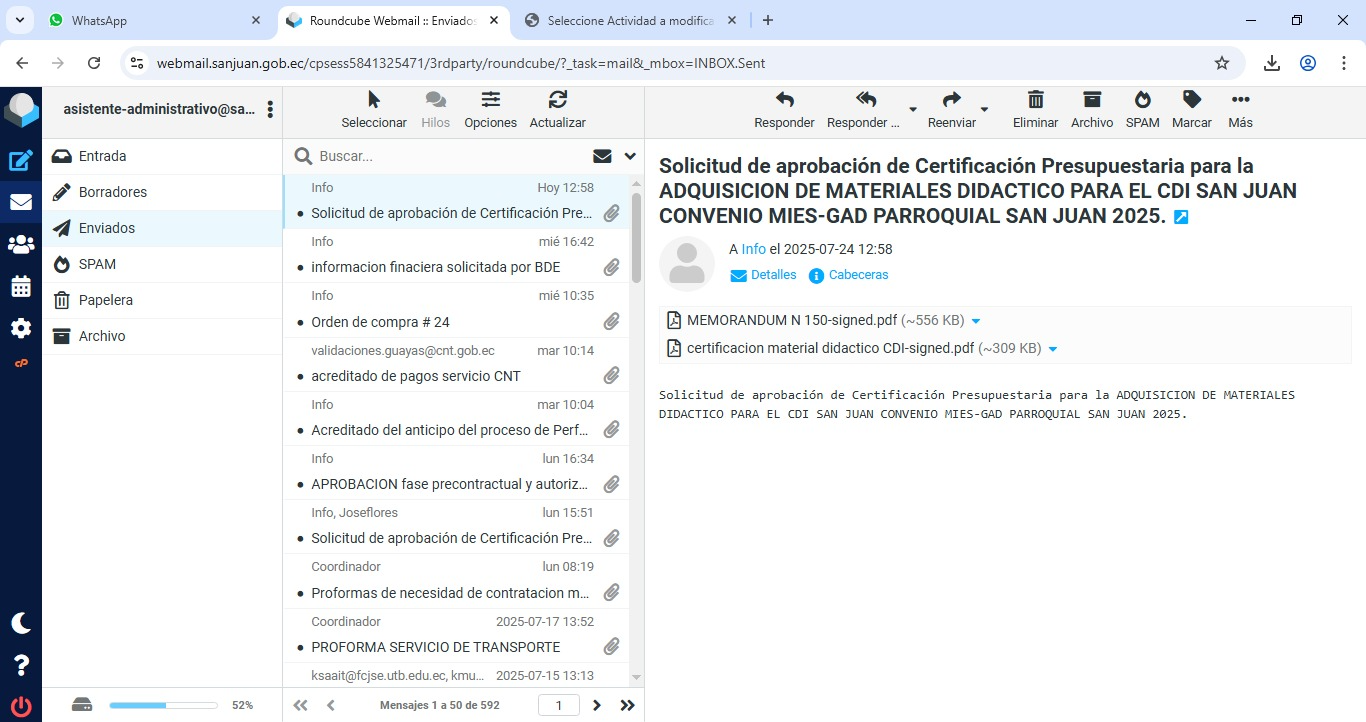Move message using the Archivo toolbar icon
This screenshot has width=1366, height=722.
coord(1092,100)
